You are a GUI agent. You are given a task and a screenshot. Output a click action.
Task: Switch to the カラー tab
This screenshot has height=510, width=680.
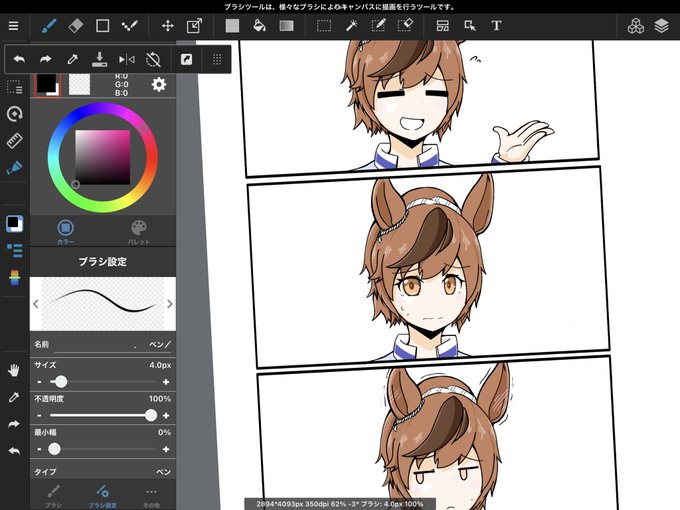[65, 232]
